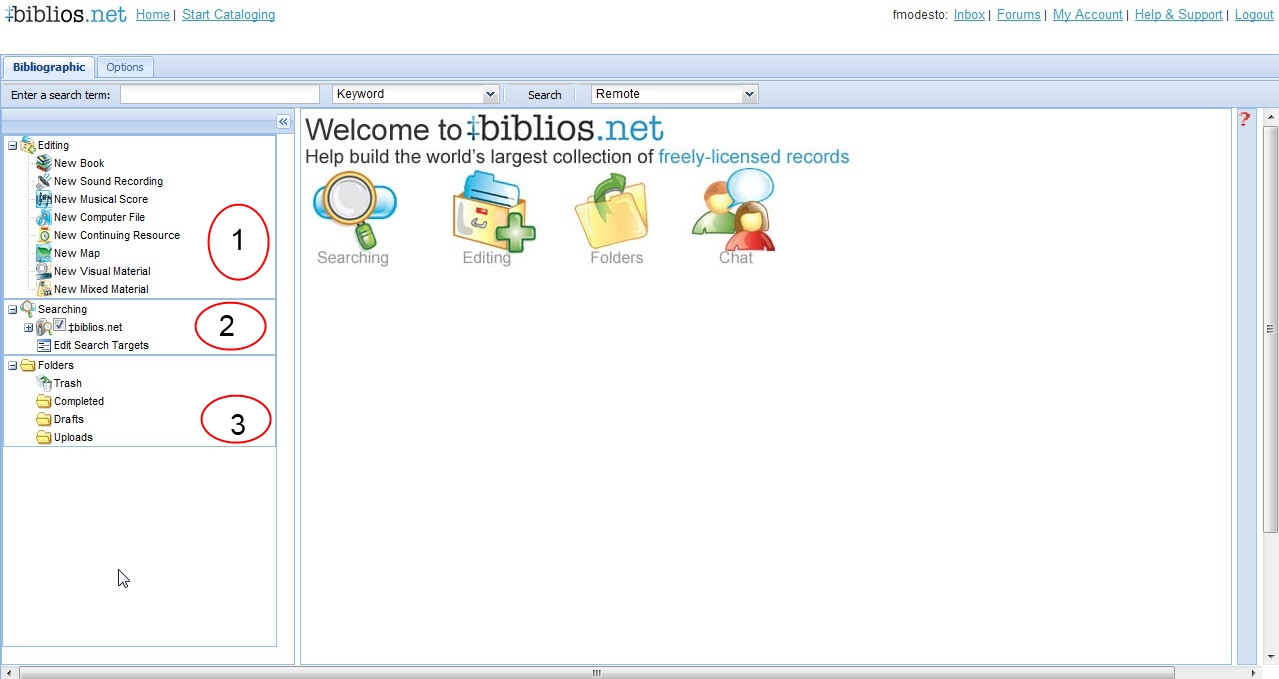This screenshot has width=1279, height=679.
Task: Open the Start Cataloging link
Action: tap(228, 15)
